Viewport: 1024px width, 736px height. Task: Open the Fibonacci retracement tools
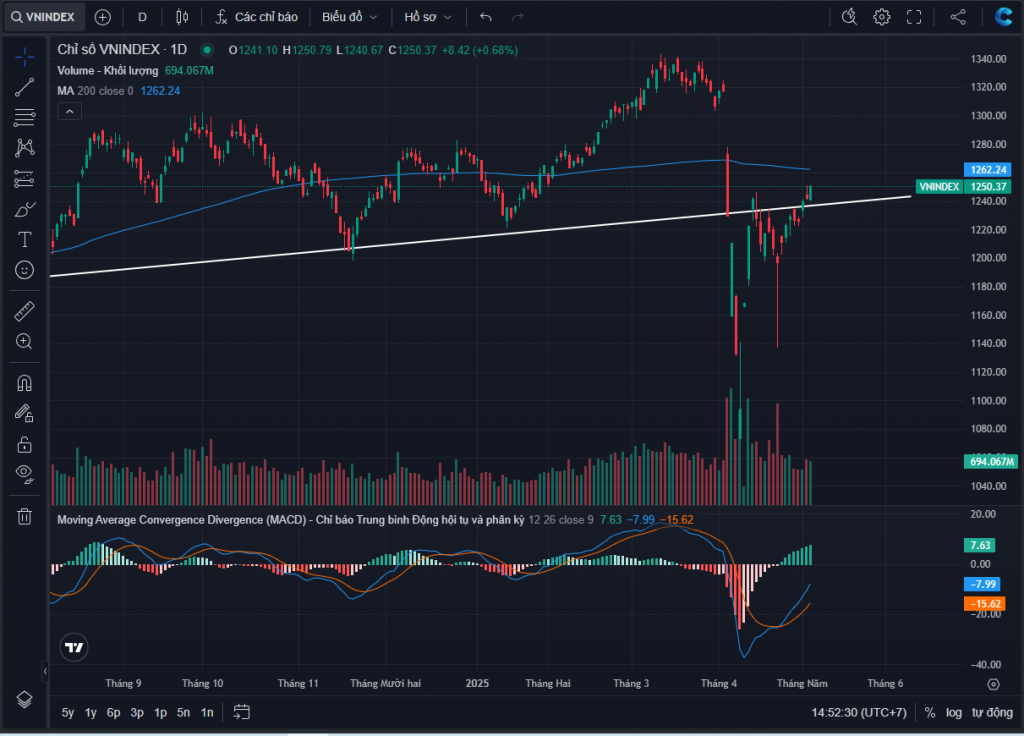(x=24, y=118)
